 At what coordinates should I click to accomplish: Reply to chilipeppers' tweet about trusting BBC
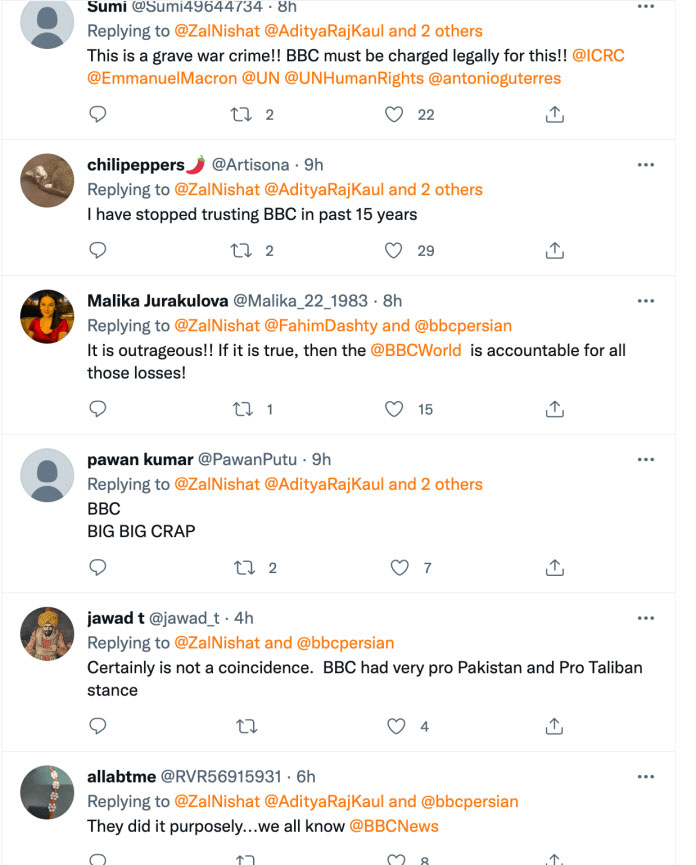[97, 250]
